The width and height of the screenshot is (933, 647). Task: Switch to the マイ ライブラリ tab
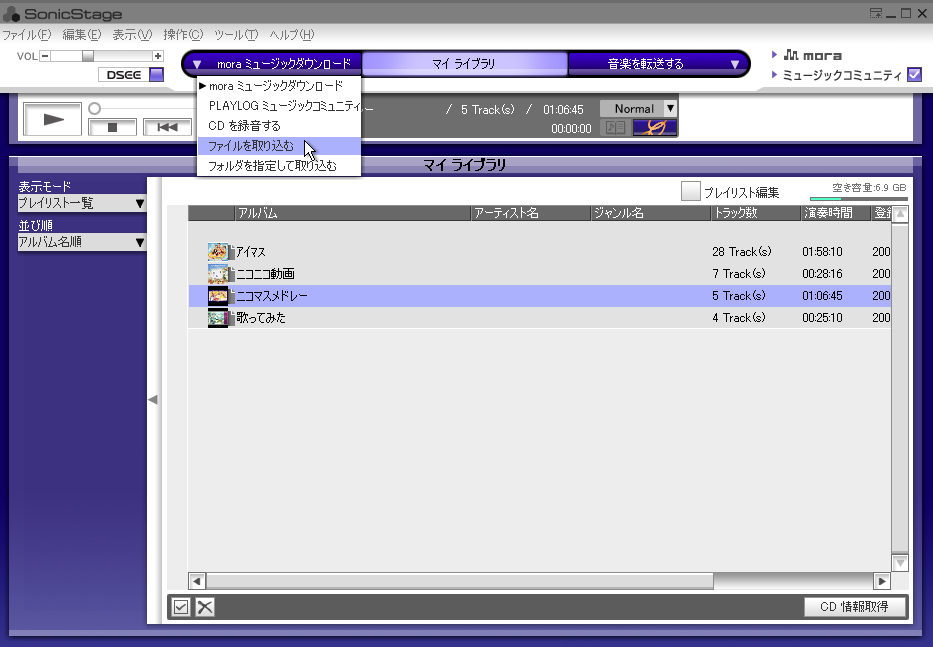point(464,64)
